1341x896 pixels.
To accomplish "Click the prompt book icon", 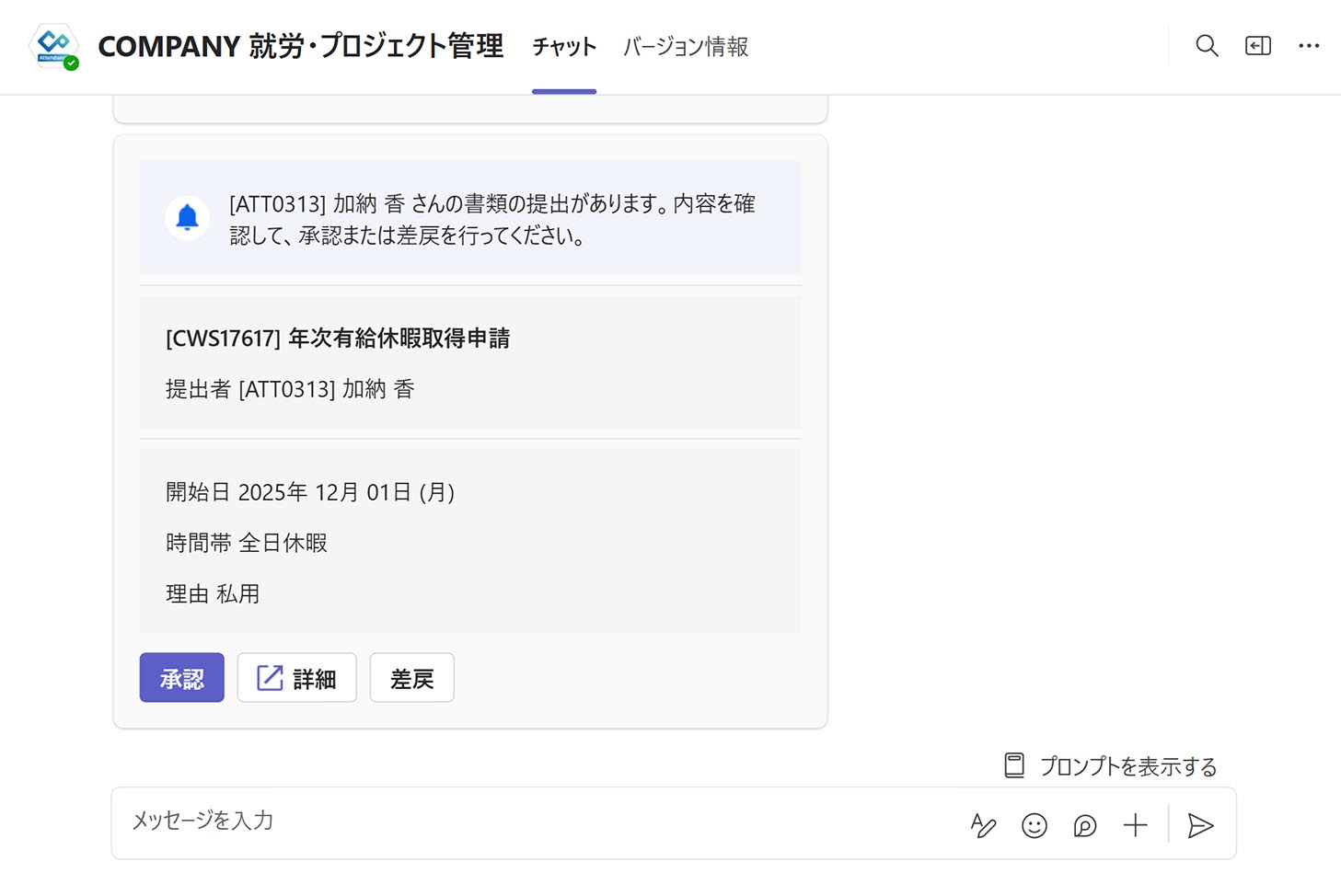I will click(x=1014, y=765).
